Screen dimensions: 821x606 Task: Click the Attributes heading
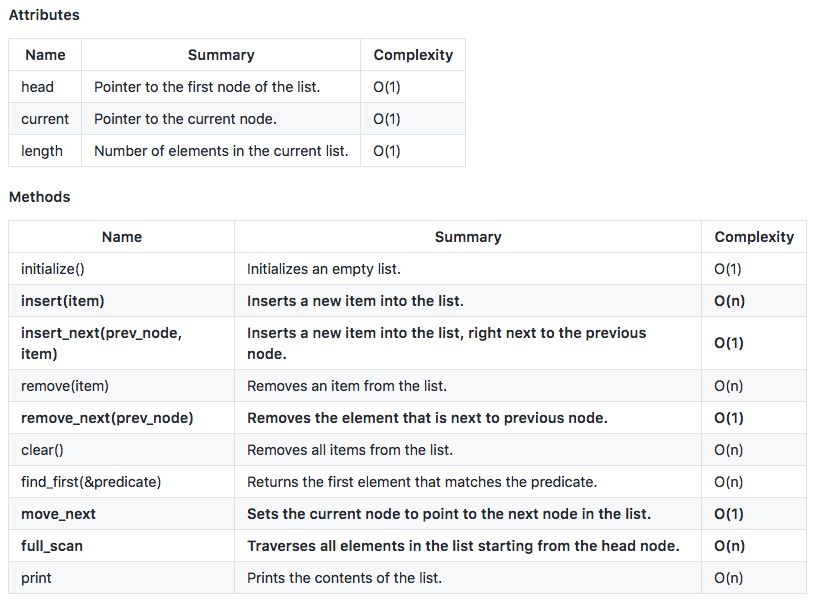pos(44,15)
